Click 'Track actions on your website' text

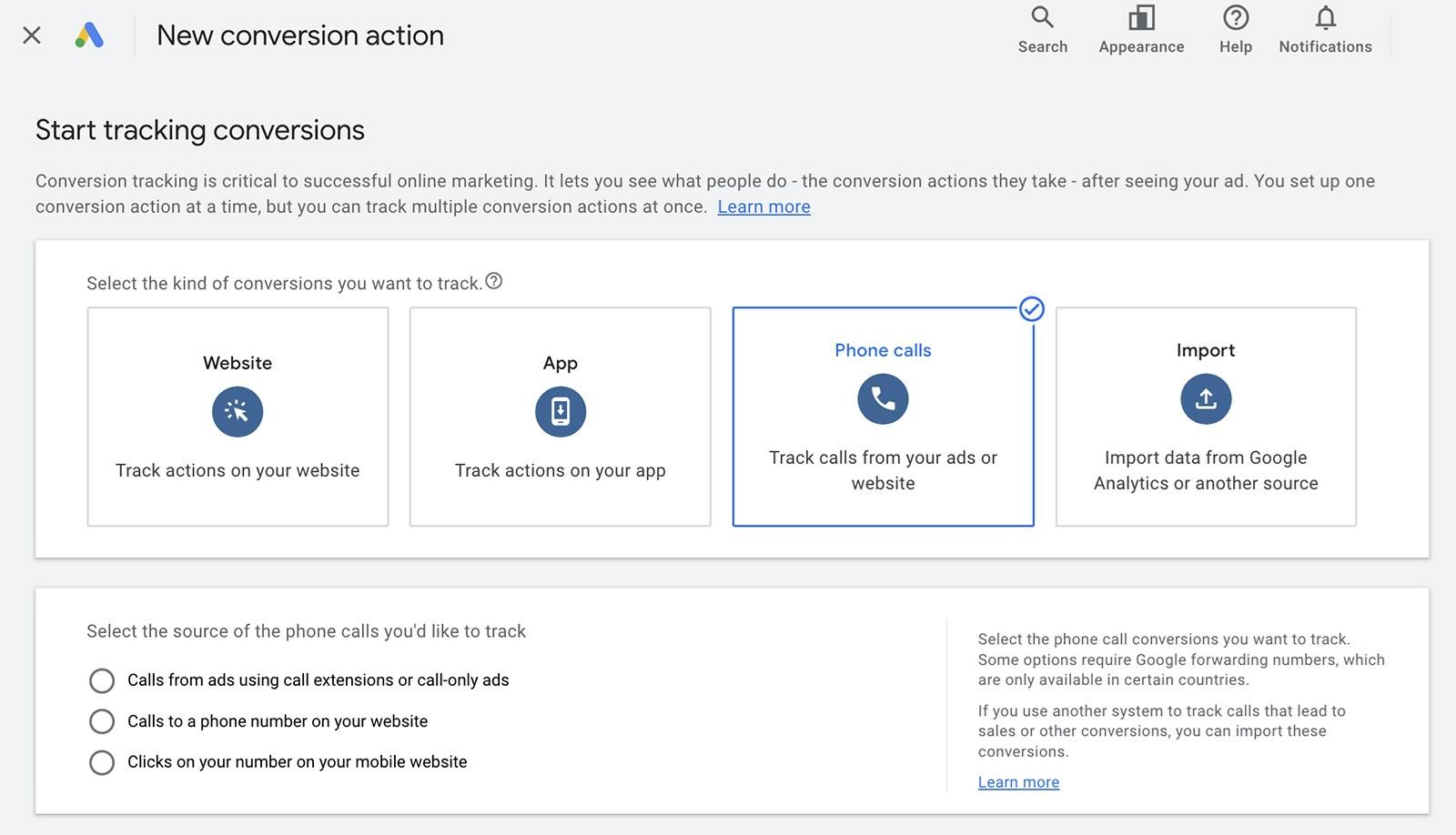[238, 470]
